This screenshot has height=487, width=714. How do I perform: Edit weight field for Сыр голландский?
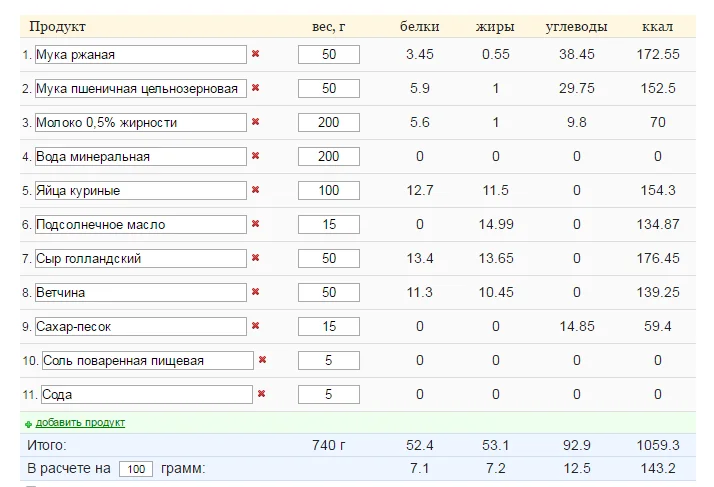coord(329,259)
